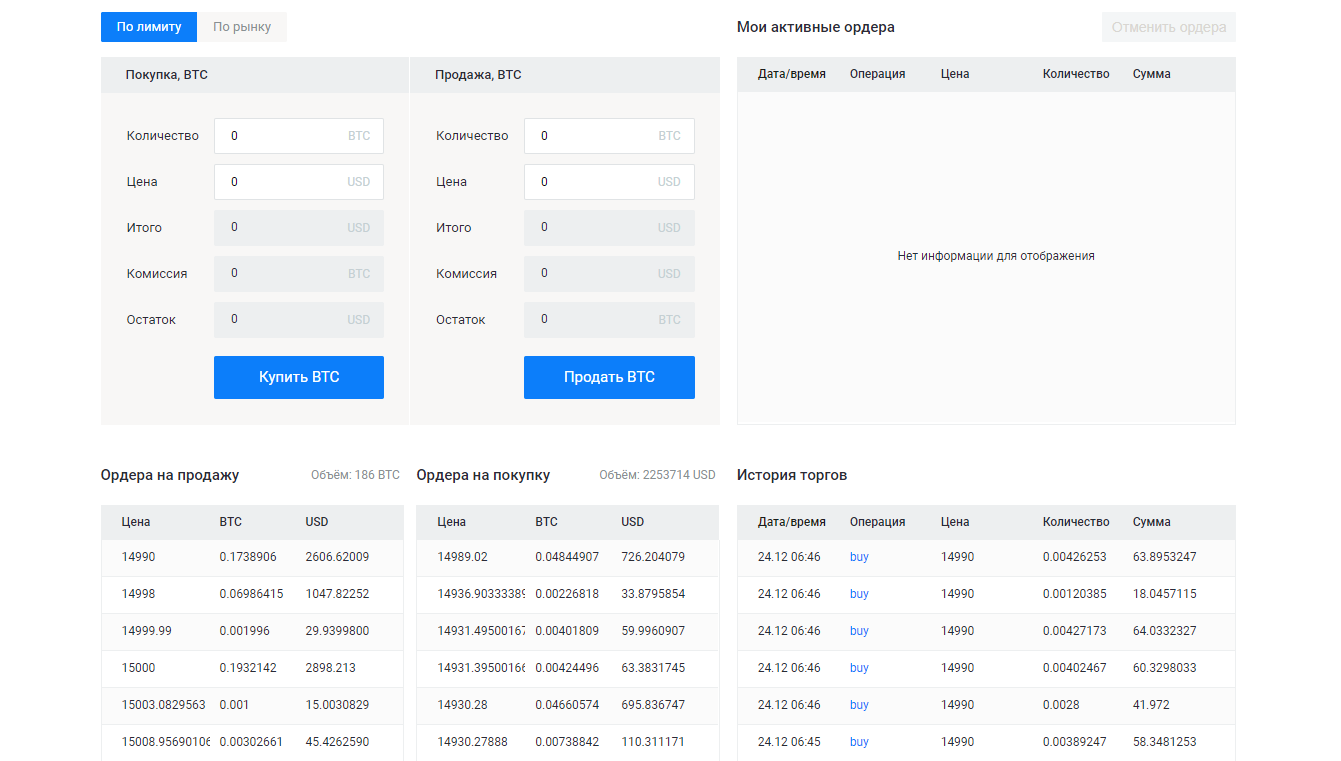
Task: Click the Цена header in sell orders table
Action: click(x=136, y=522)
